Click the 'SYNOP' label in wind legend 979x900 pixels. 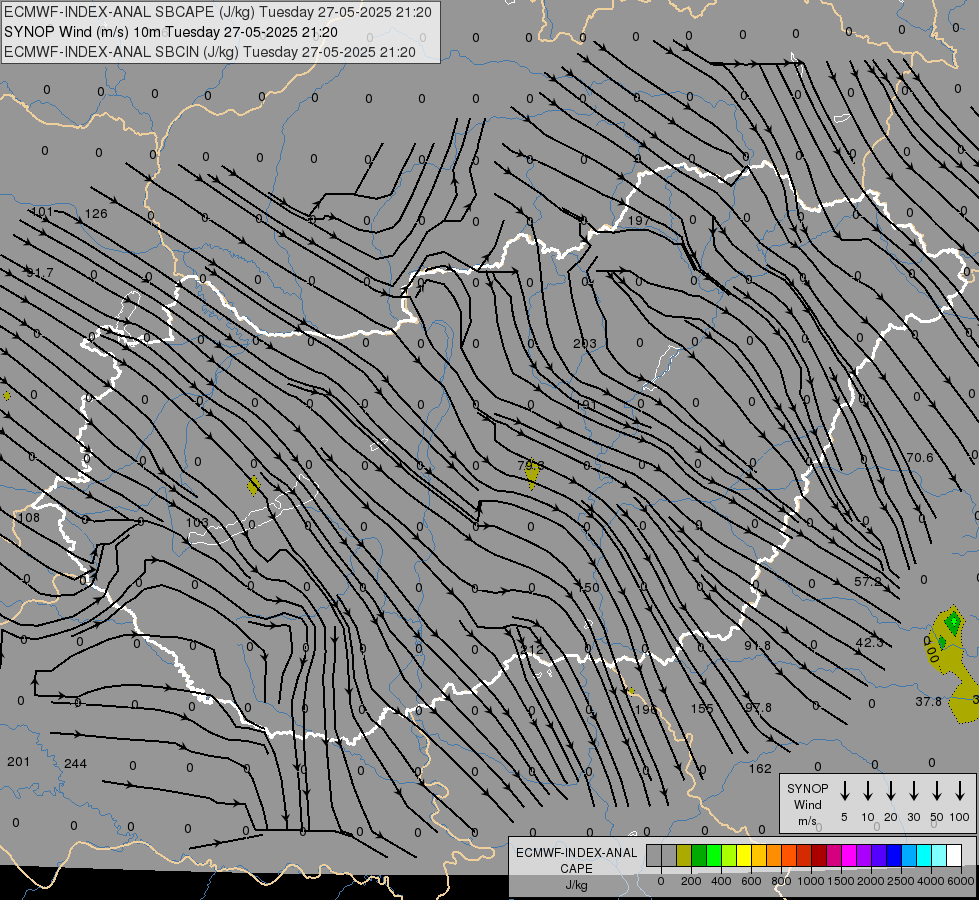807,788
